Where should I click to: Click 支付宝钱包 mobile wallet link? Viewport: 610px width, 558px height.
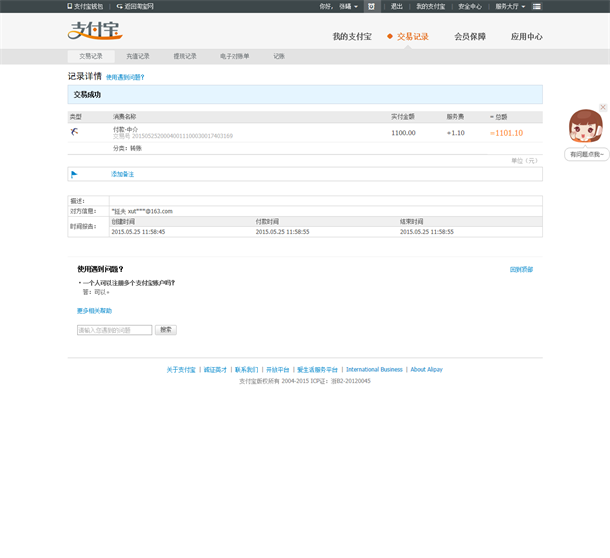(85, 6)
